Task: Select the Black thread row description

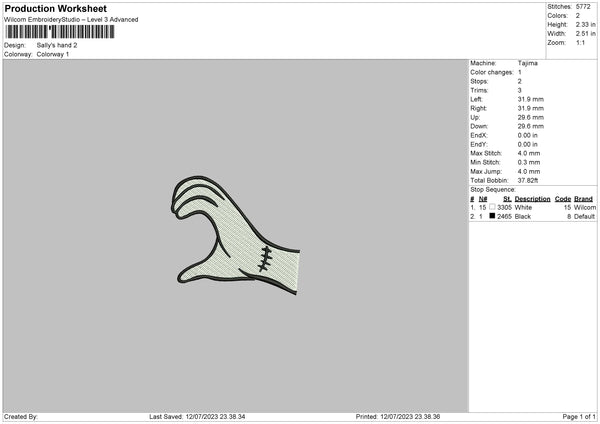Action: coord(523,217)
